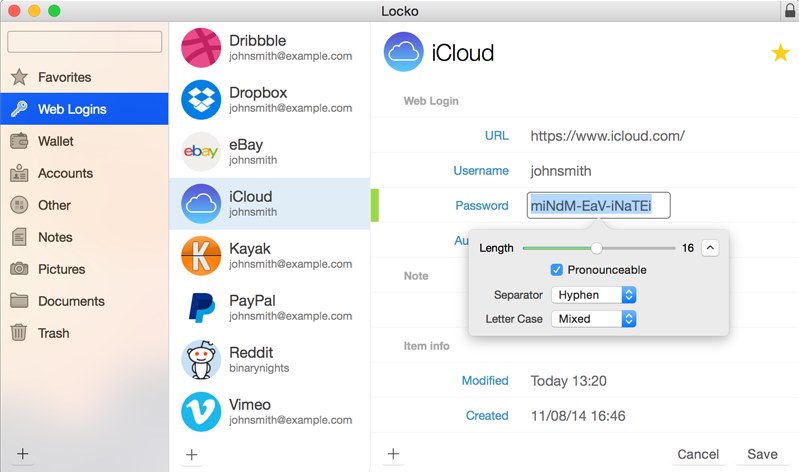
Task: Select Wallet in the sidebar
Action: coord(85,141)
